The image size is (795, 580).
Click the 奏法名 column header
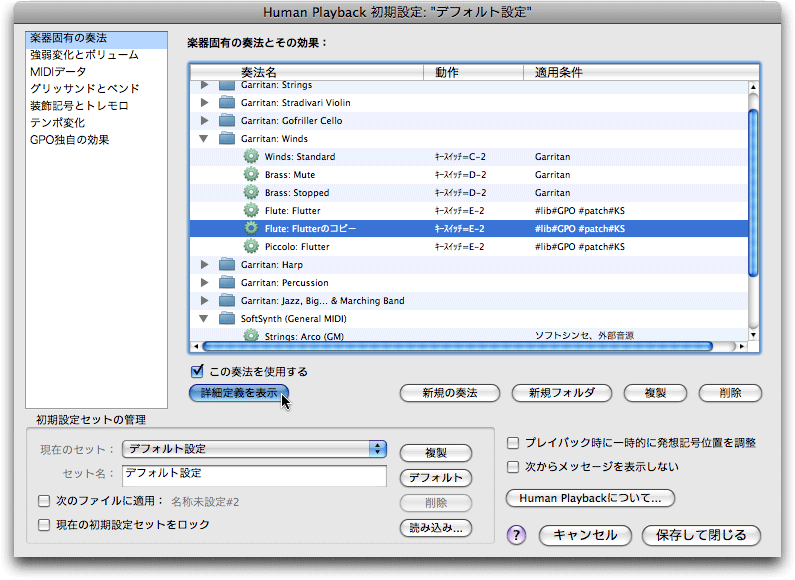click(307, 72)
